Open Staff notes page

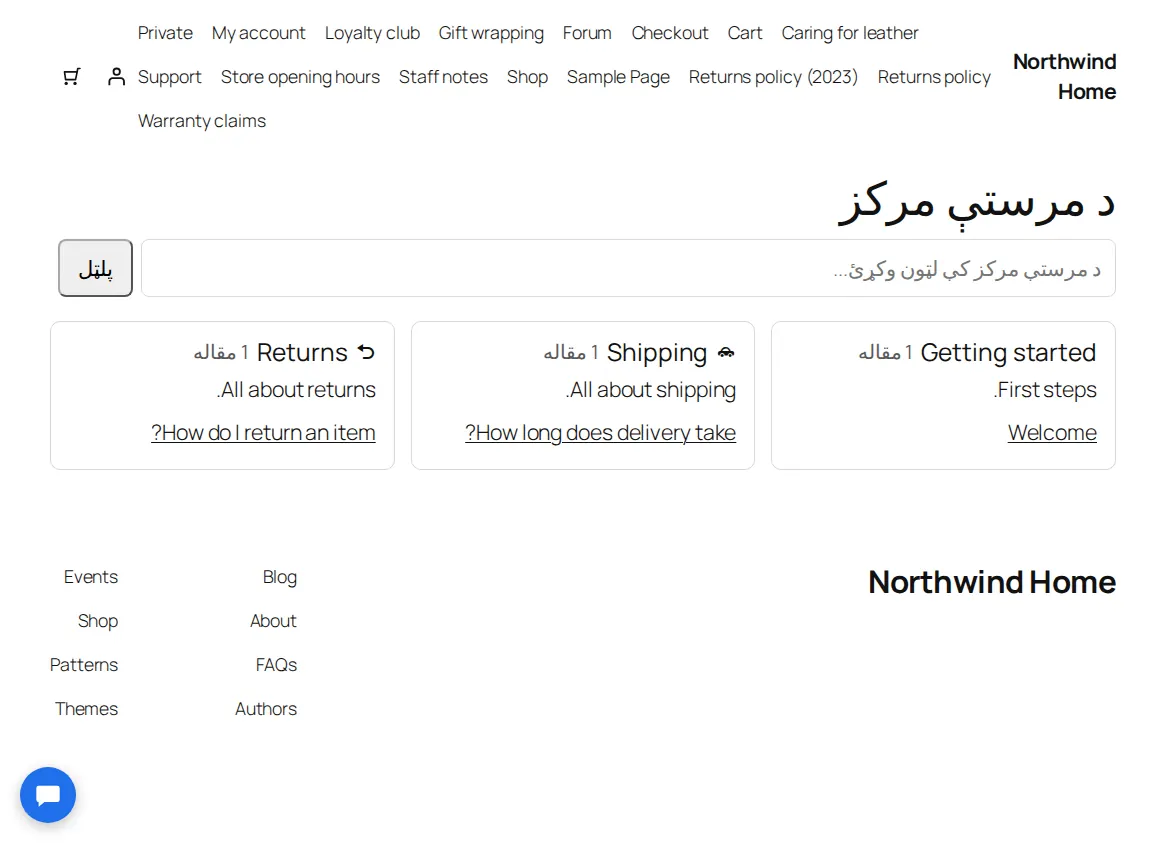tap(443, 77)
